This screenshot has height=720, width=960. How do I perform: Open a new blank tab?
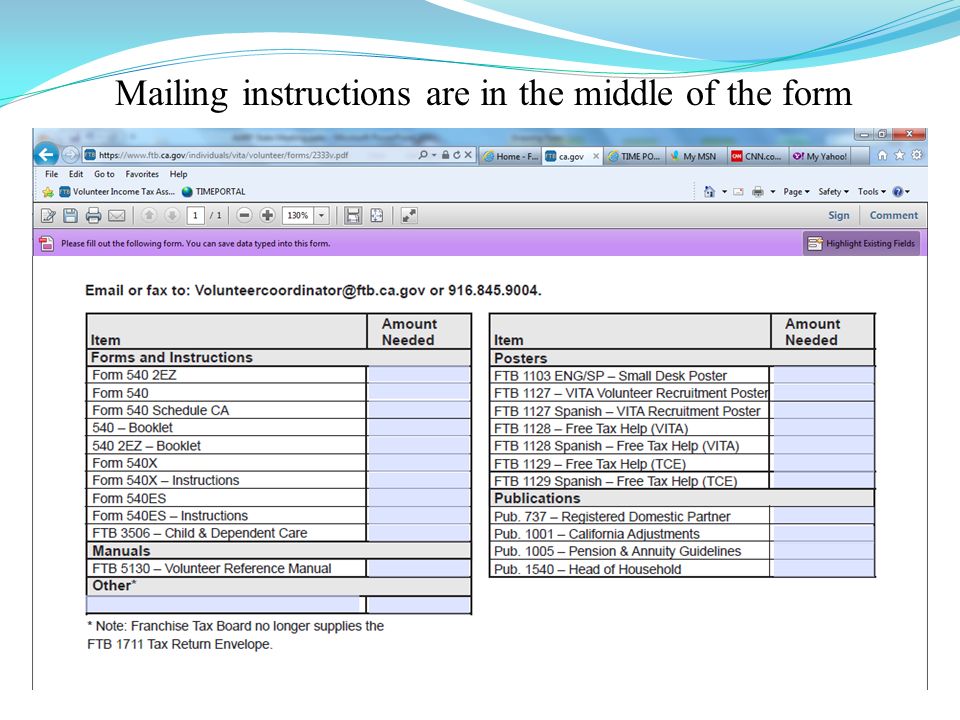pyautogui.click(x=860, y=156)
